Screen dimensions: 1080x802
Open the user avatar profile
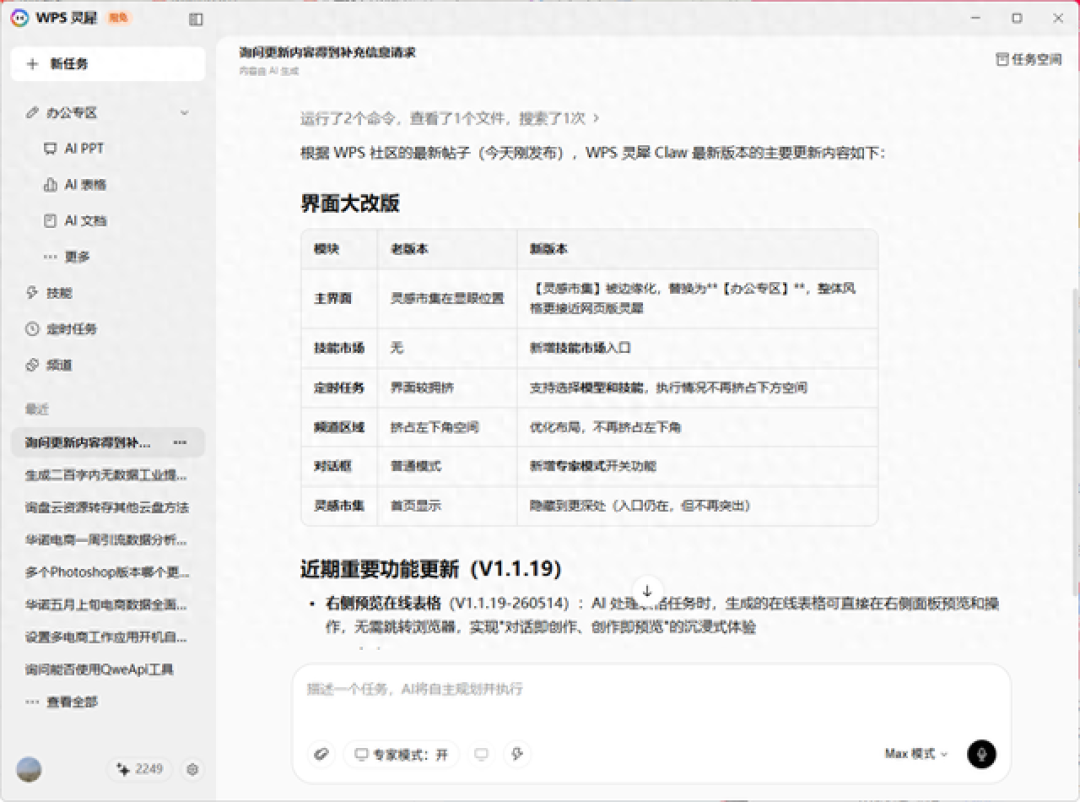click(x=29, y=769)
